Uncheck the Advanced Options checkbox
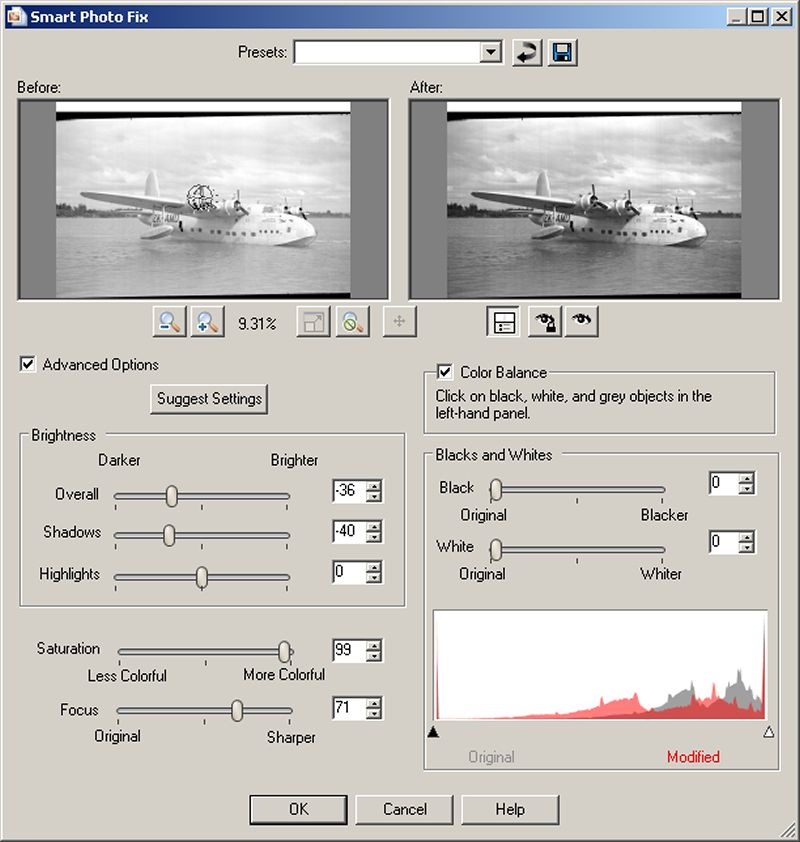Viewport: 800px width, 842px height. pos(28,364)
